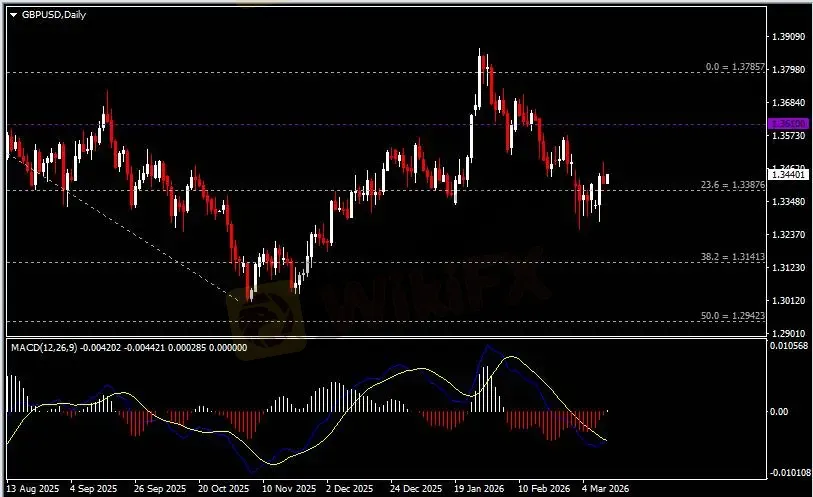The height and width of the screenshot is (497, 813).
Task: Select the 23.6 = 1.33876 Fibonacci label
Action: 735,185
